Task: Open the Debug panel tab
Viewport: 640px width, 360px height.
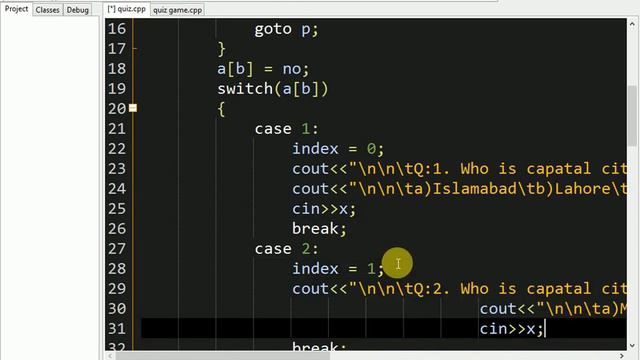Action: tap(78, 10)
